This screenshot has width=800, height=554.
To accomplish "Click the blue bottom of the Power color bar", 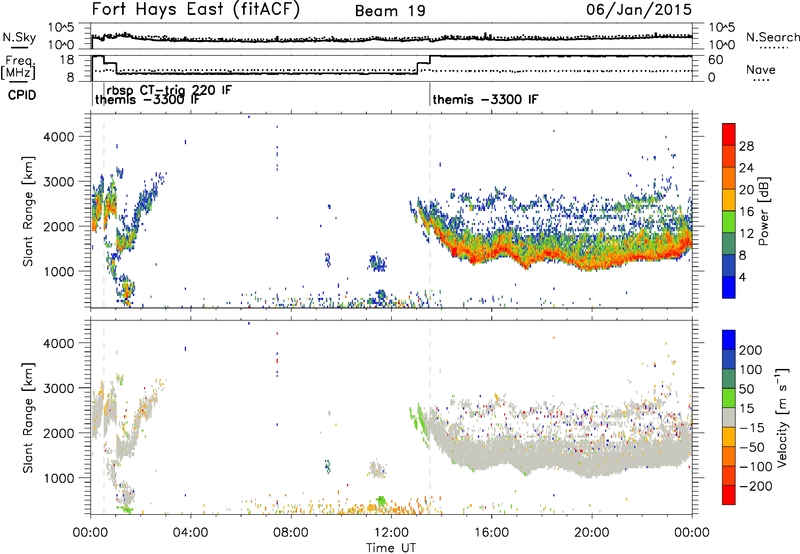I will coord(729,287).
